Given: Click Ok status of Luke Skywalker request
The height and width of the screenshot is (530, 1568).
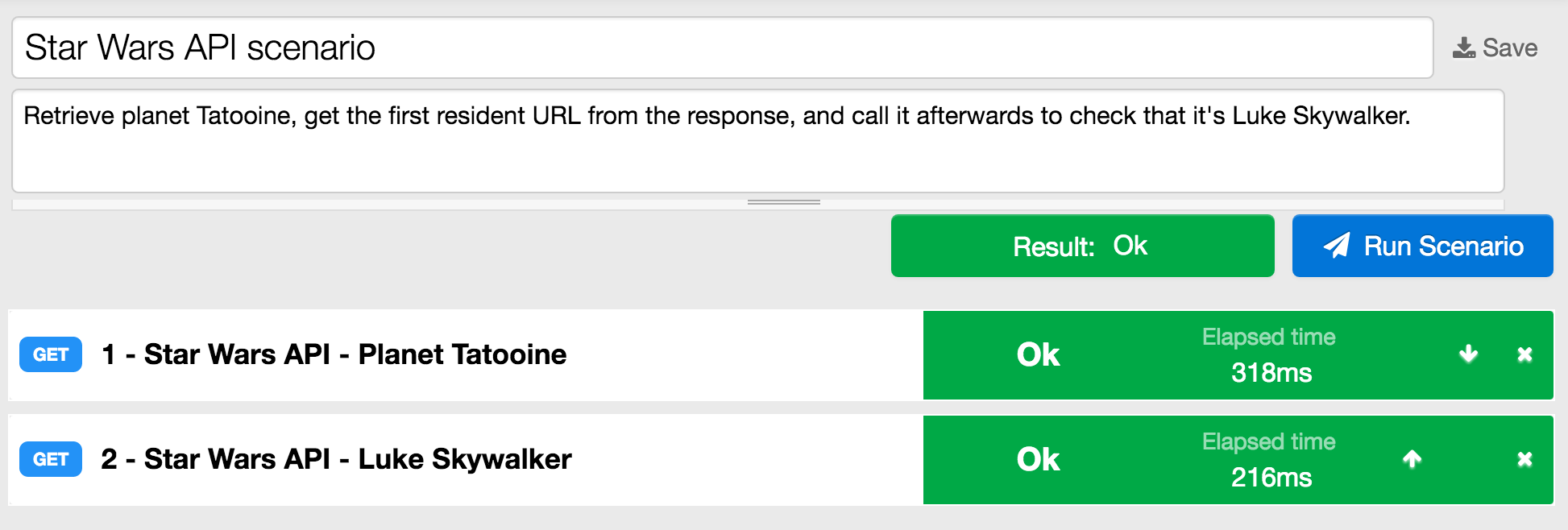Looking at the screenshot, I should pos(1038,459).
